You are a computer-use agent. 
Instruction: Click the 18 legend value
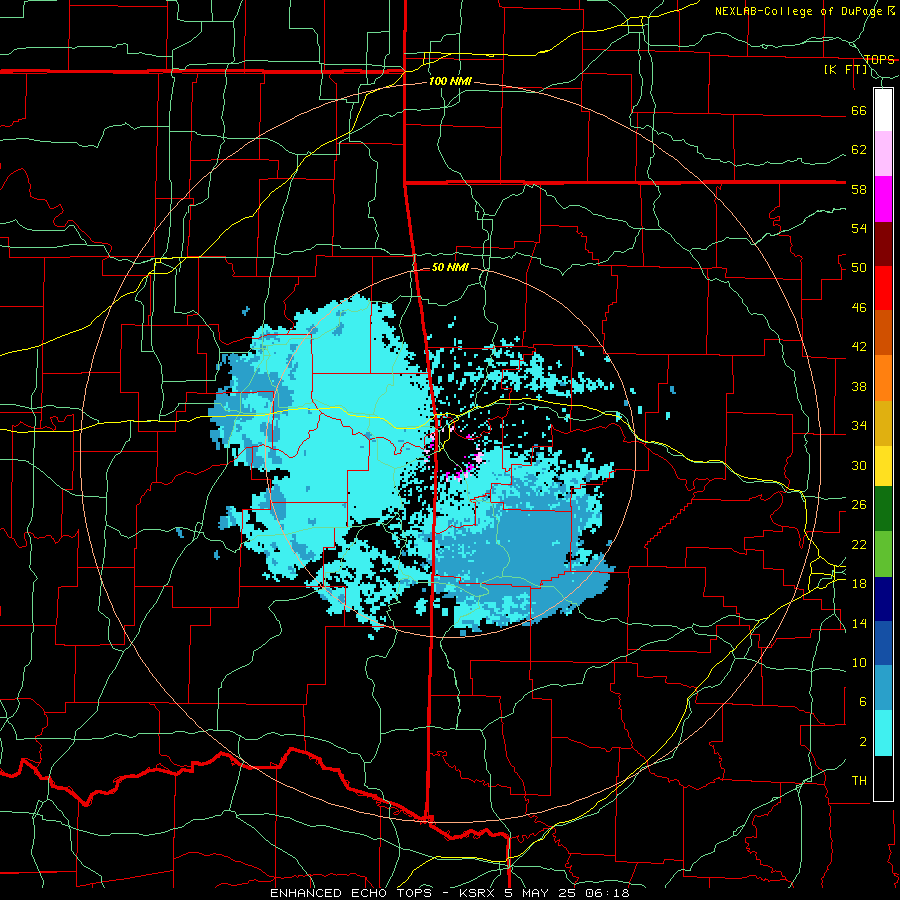click(859, 584)
